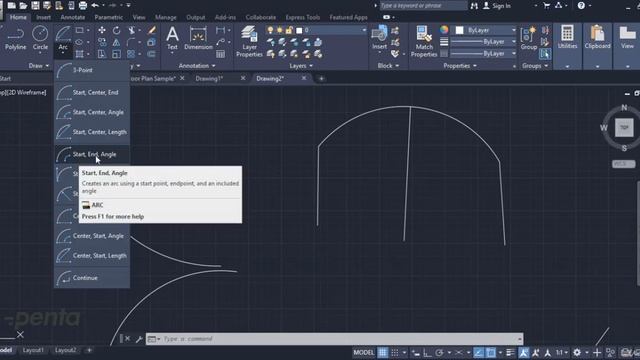Image resolution: width=640 pixels, height=360 pixels.
Task: Expand the Layers panel
Action: point(301,66)
